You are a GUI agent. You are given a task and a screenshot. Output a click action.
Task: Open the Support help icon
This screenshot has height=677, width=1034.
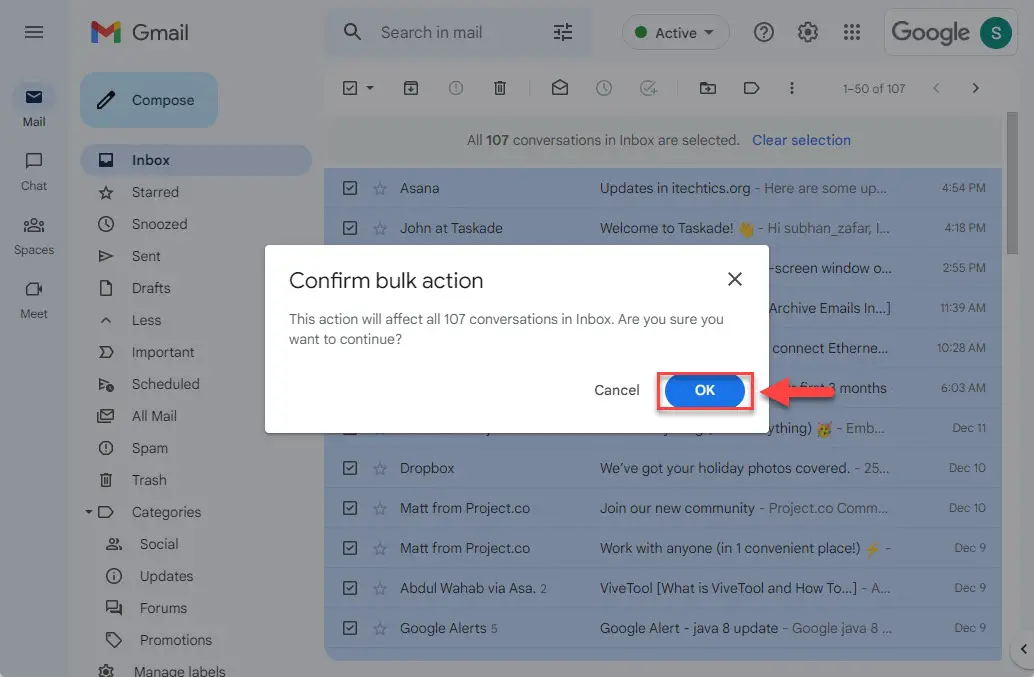pos(764,32)
